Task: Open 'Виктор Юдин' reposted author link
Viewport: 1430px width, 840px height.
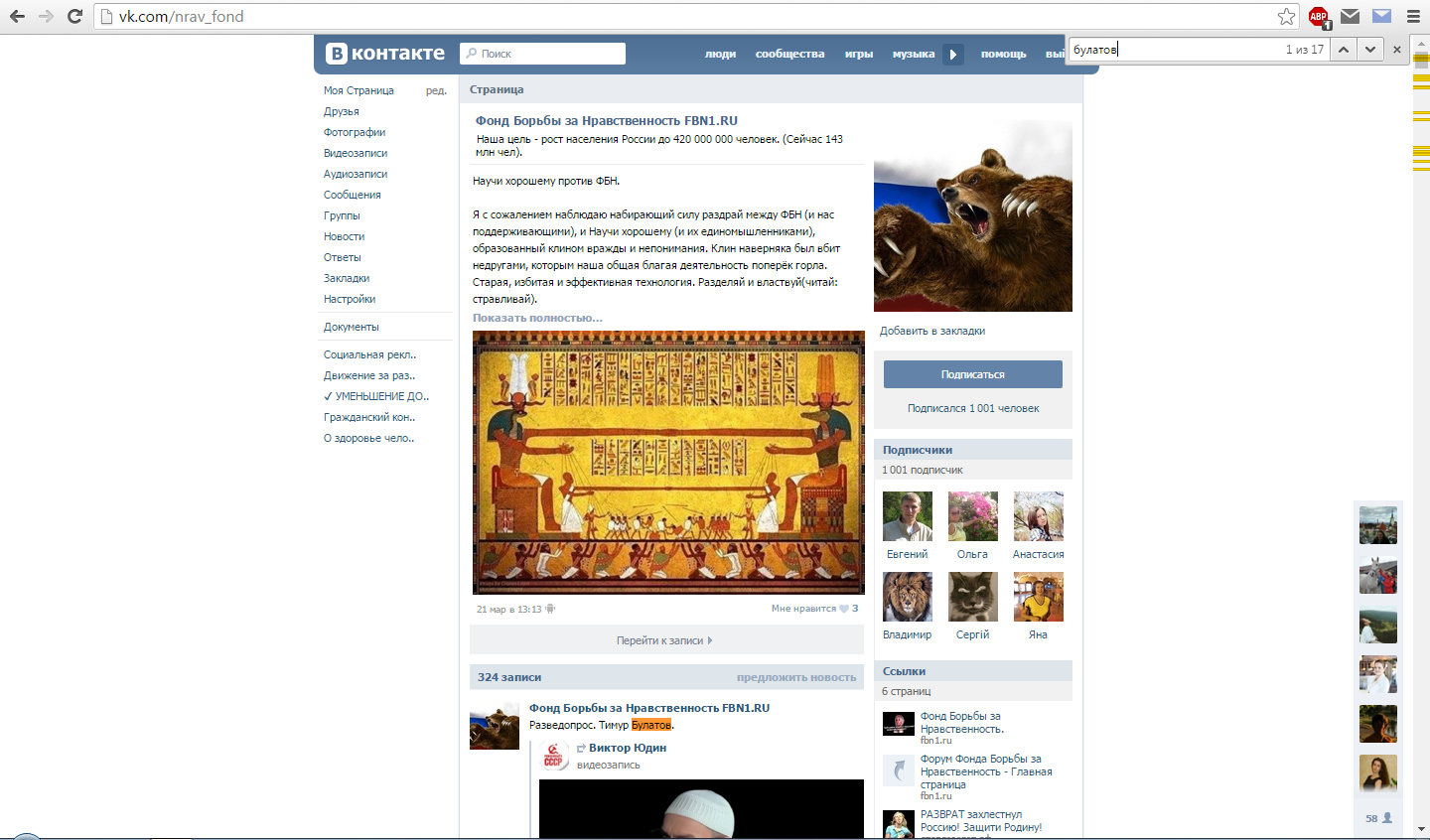Action: click(x=628, y=748)
